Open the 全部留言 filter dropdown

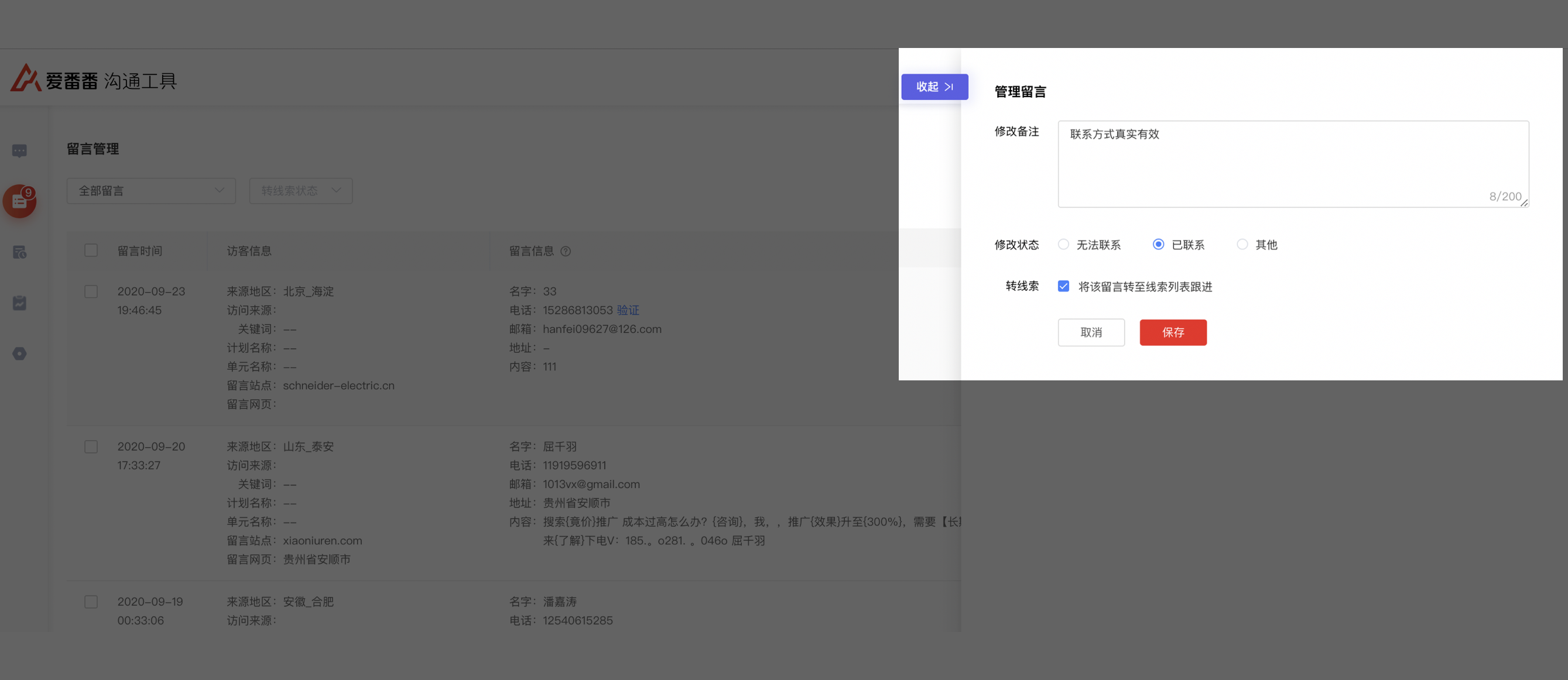(x=151, y=191)
